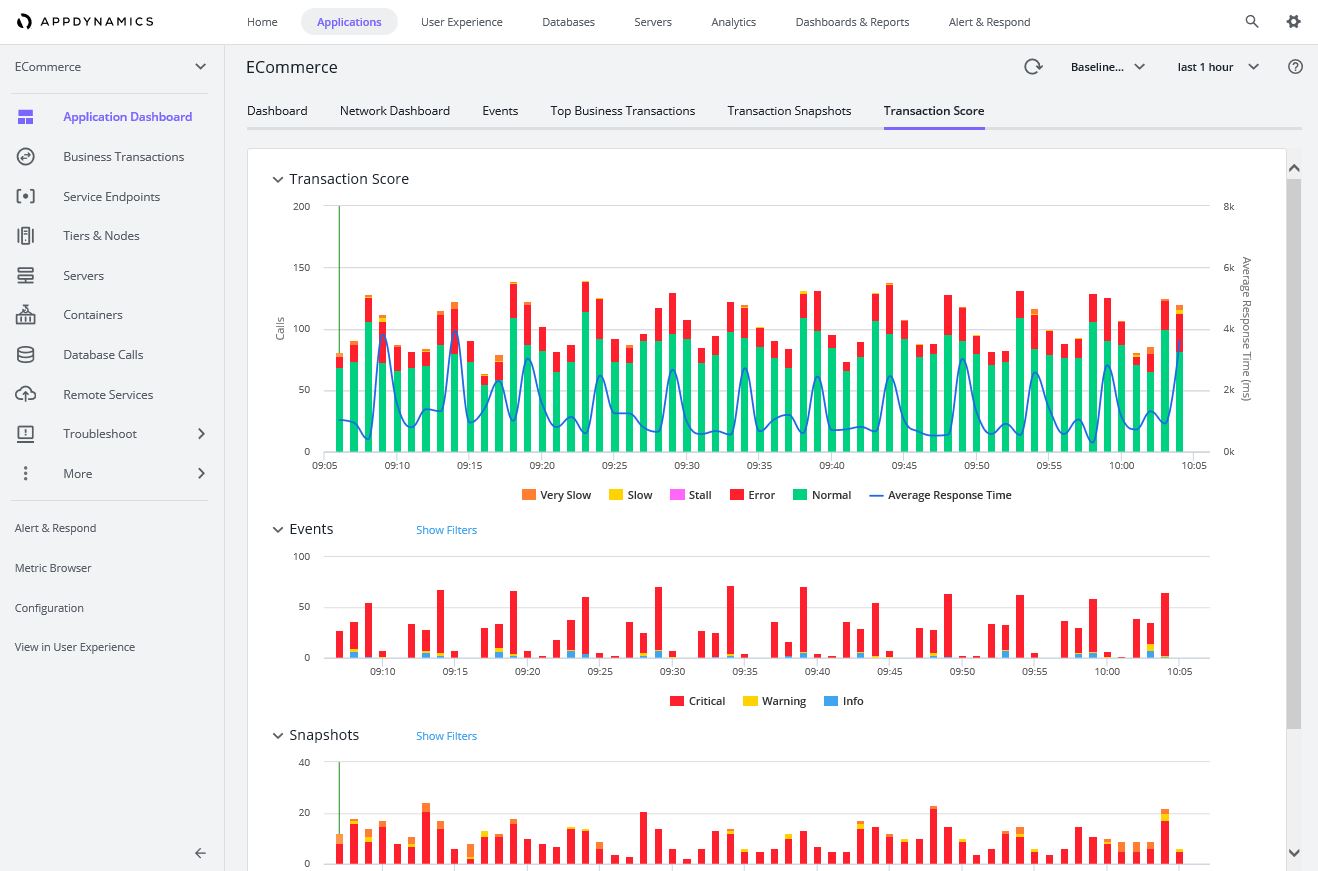Click the More three-dots icon
Screen dimensions: 1318x871
tap(26, 474)
